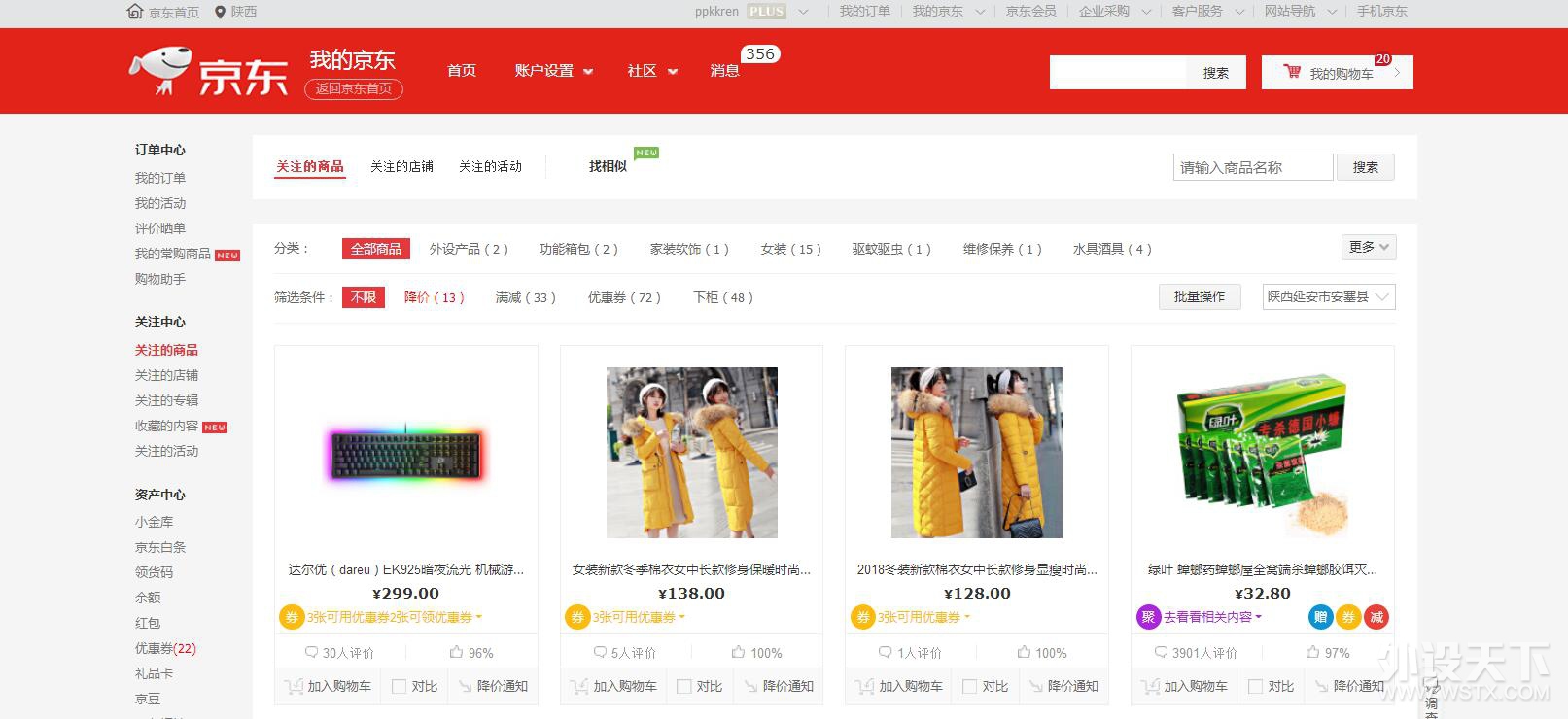Click the header search input box
1568x719 pixels.
pyautogui.click(x=1118, y=73)
